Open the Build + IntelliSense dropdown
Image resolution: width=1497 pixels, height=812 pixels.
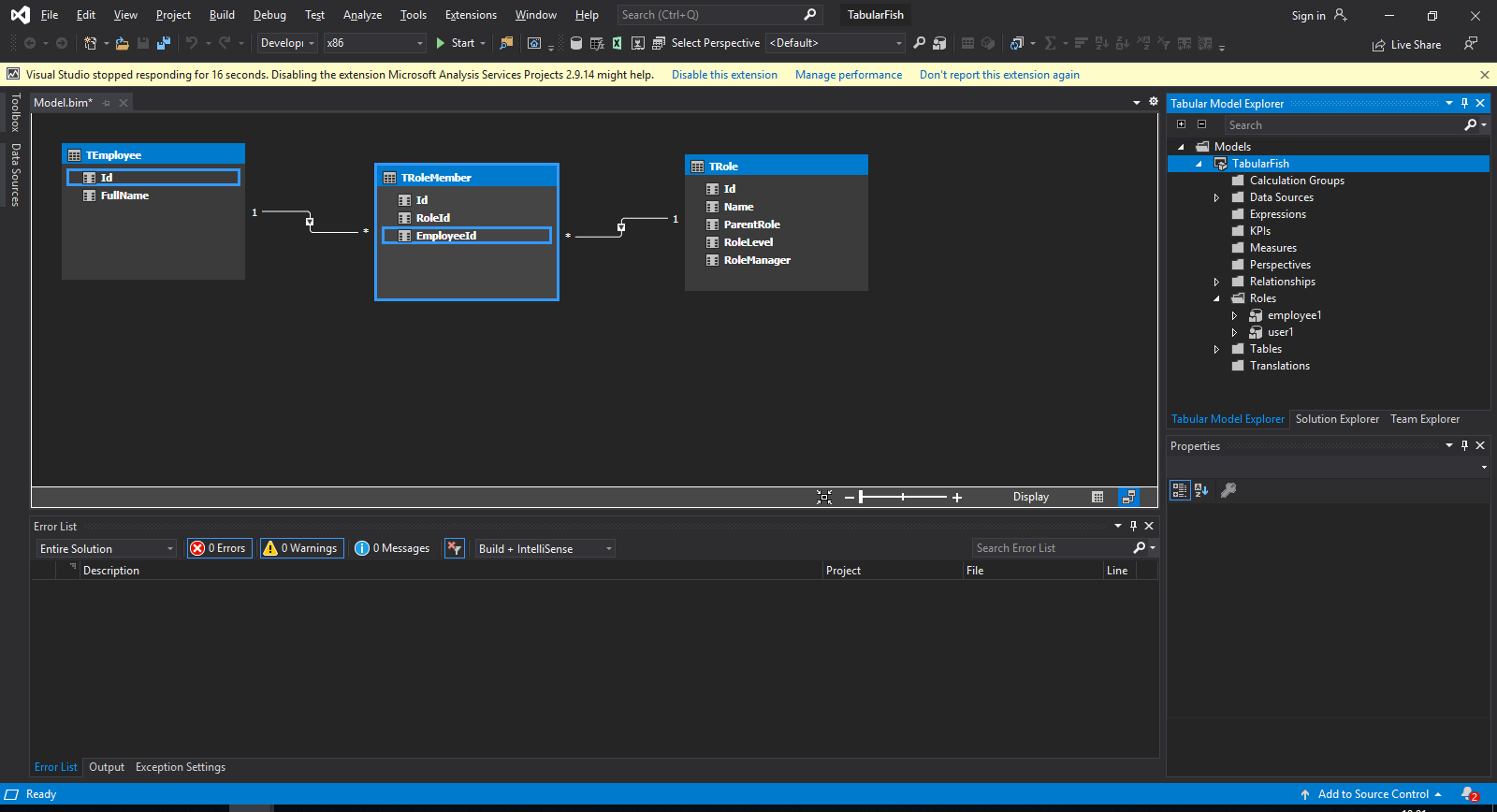coord(545,548)
